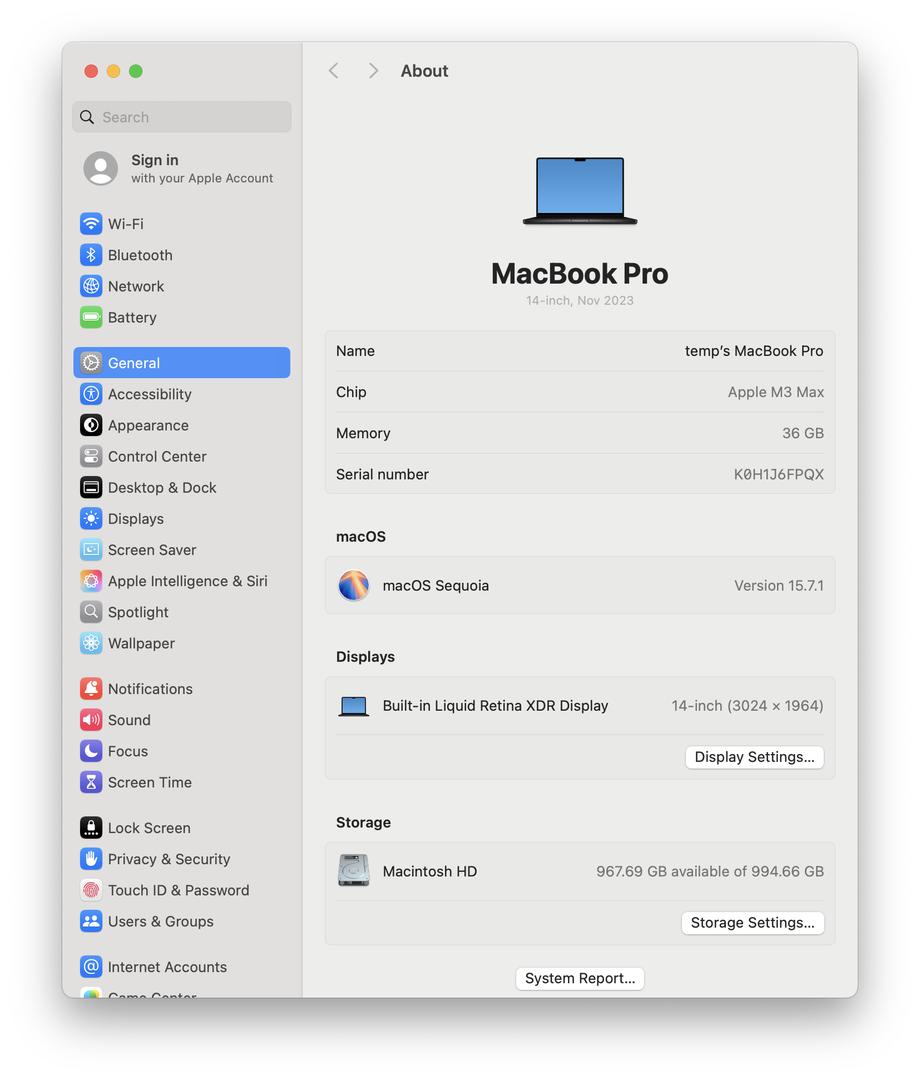Click the About page title
The image size is (920, 1080).
click(x=424, y=71)
